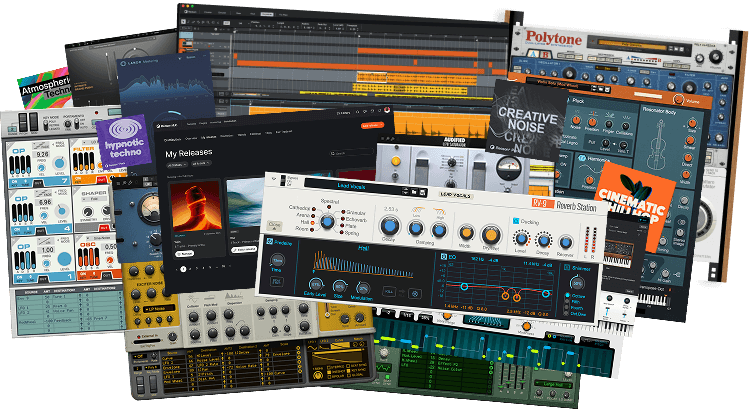Click the RV-9 Reverb Station save patch icon

423,193
